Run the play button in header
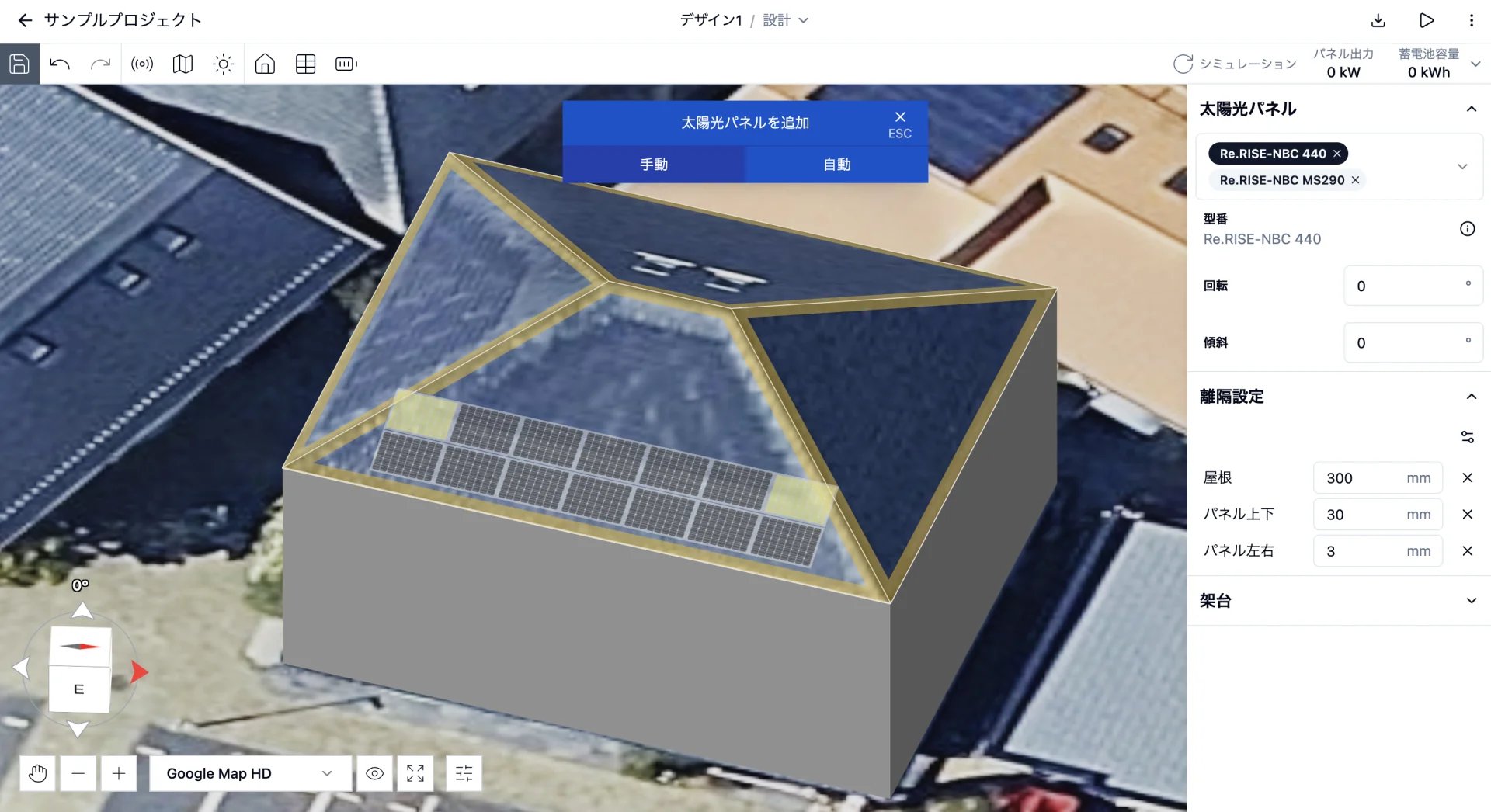Screen dimensions: 1491x812 click(x=1427, y=20)
